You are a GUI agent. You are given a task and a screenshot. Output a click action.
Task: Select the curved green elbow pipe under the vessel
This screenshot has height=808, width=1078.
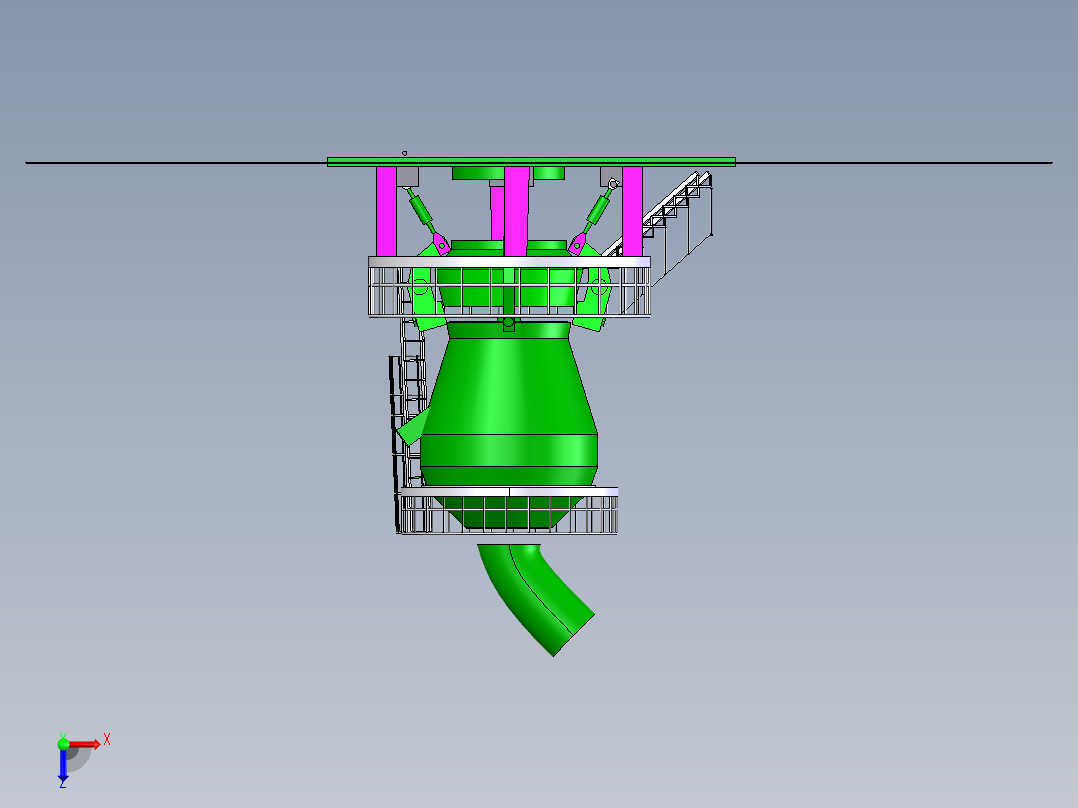(536, 598)
